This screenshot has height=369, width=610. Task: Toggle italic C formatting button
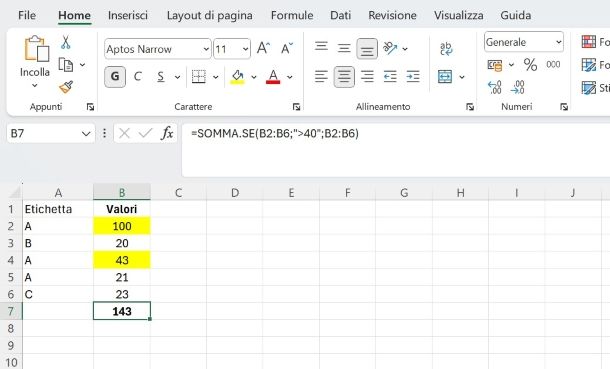coord(138,77)
